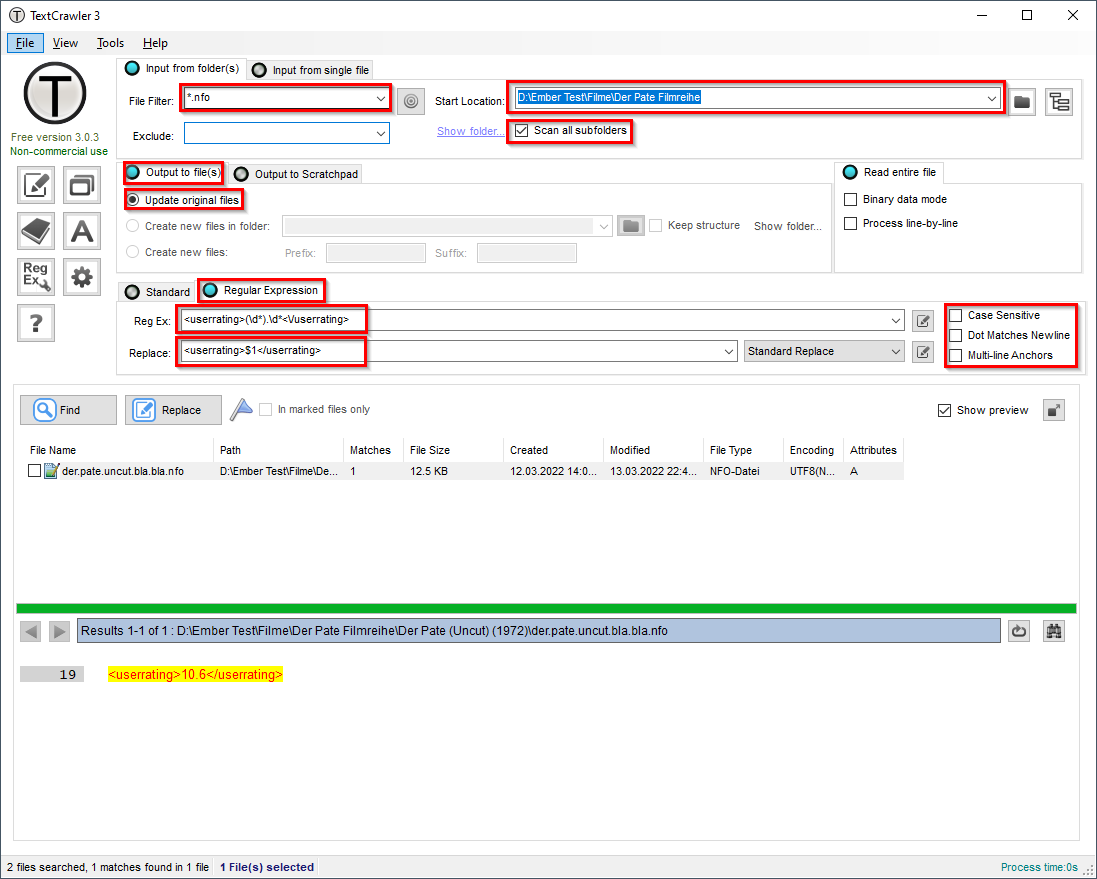Image resolution: width=1097 pixels, height=879 pixels.
Task: Open settings with the gear icon
Action: 82,277
